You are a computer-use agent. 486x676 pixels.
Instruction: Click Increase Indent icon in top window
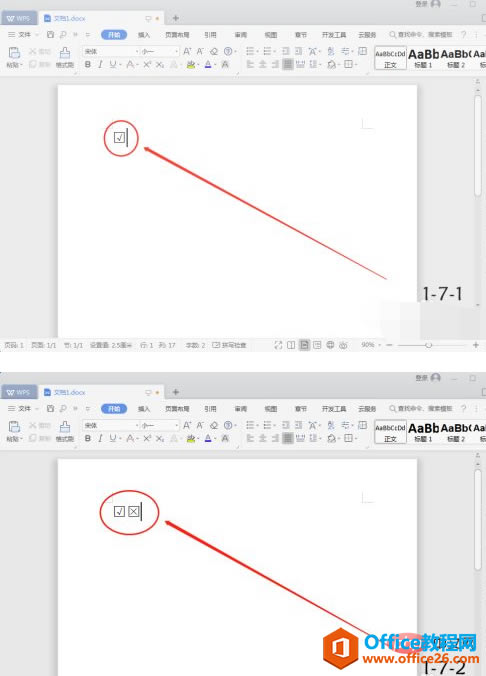click(x=298, y=51)
